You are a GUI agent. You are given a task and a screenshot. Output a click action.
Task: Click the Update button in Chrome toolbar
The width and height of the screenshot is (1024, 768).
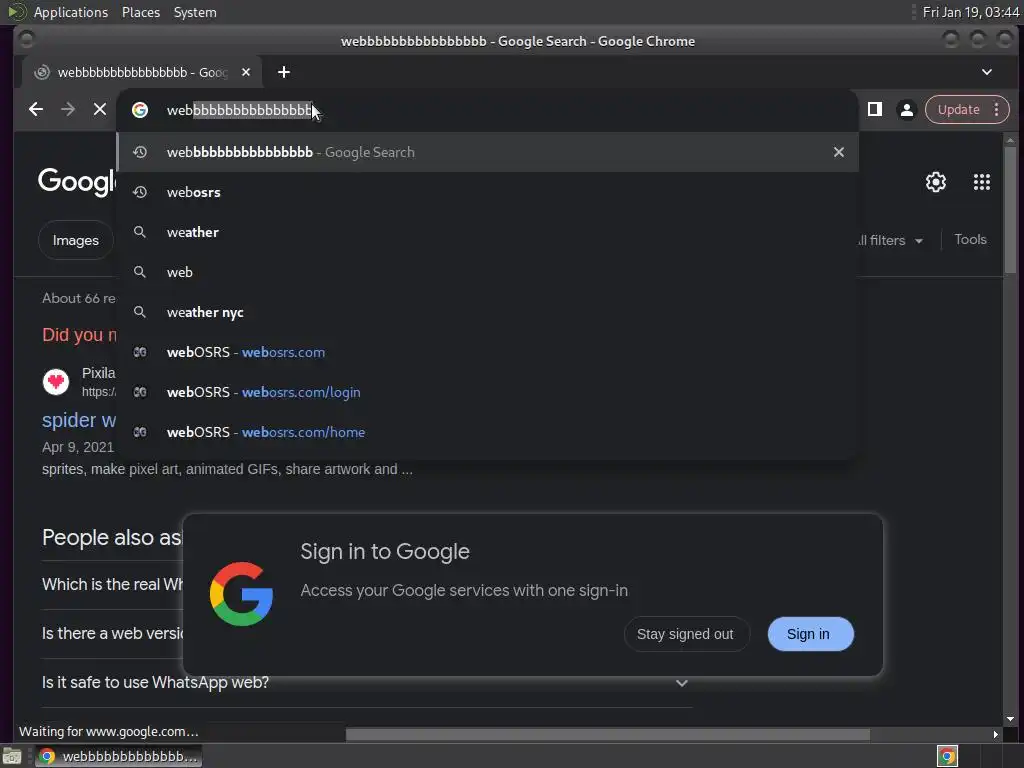[x=959, y=110]
